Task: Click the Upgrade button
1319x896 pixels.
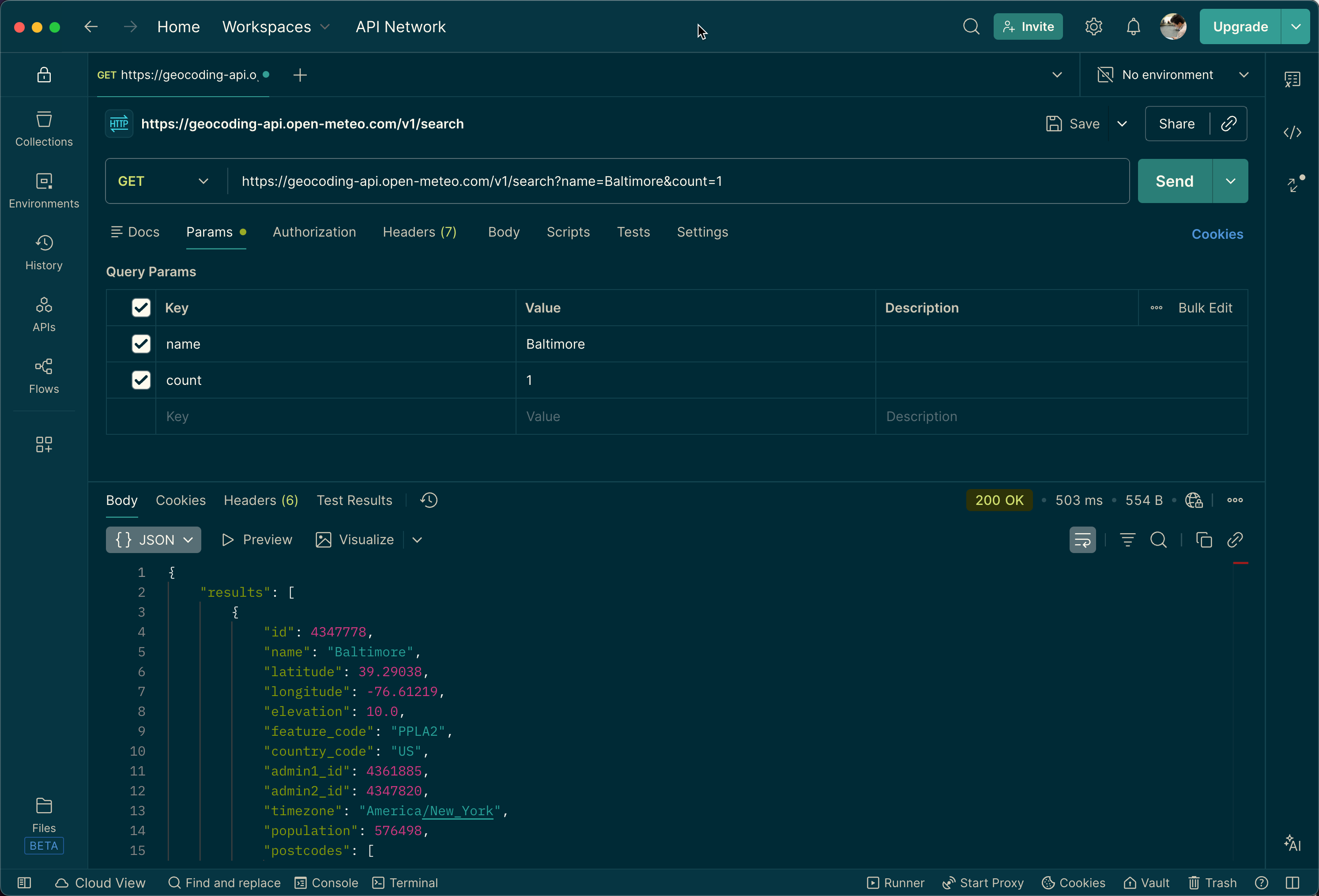Action: [1240, 26]
